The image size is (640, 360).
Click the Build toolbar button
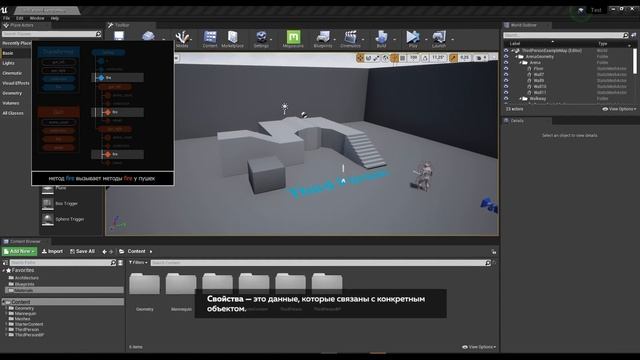coord(381,39)
